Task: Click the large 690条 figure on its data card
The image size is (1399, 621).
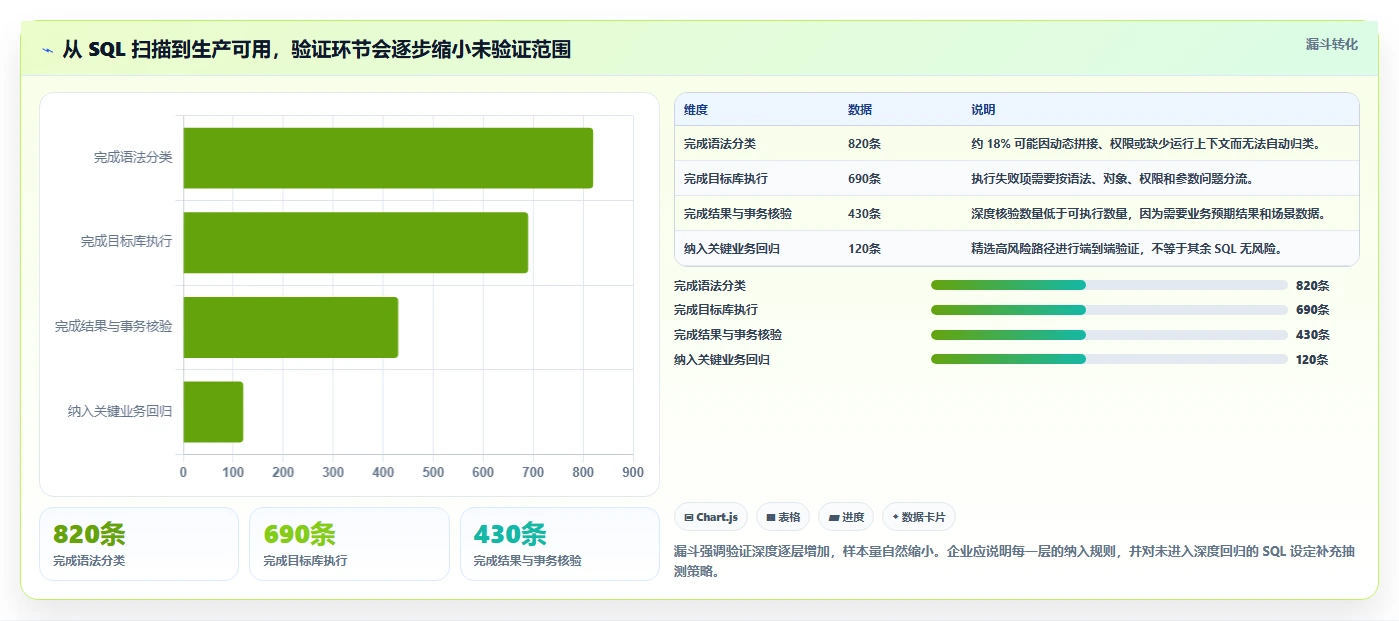Action: click(x=300, y=535)
